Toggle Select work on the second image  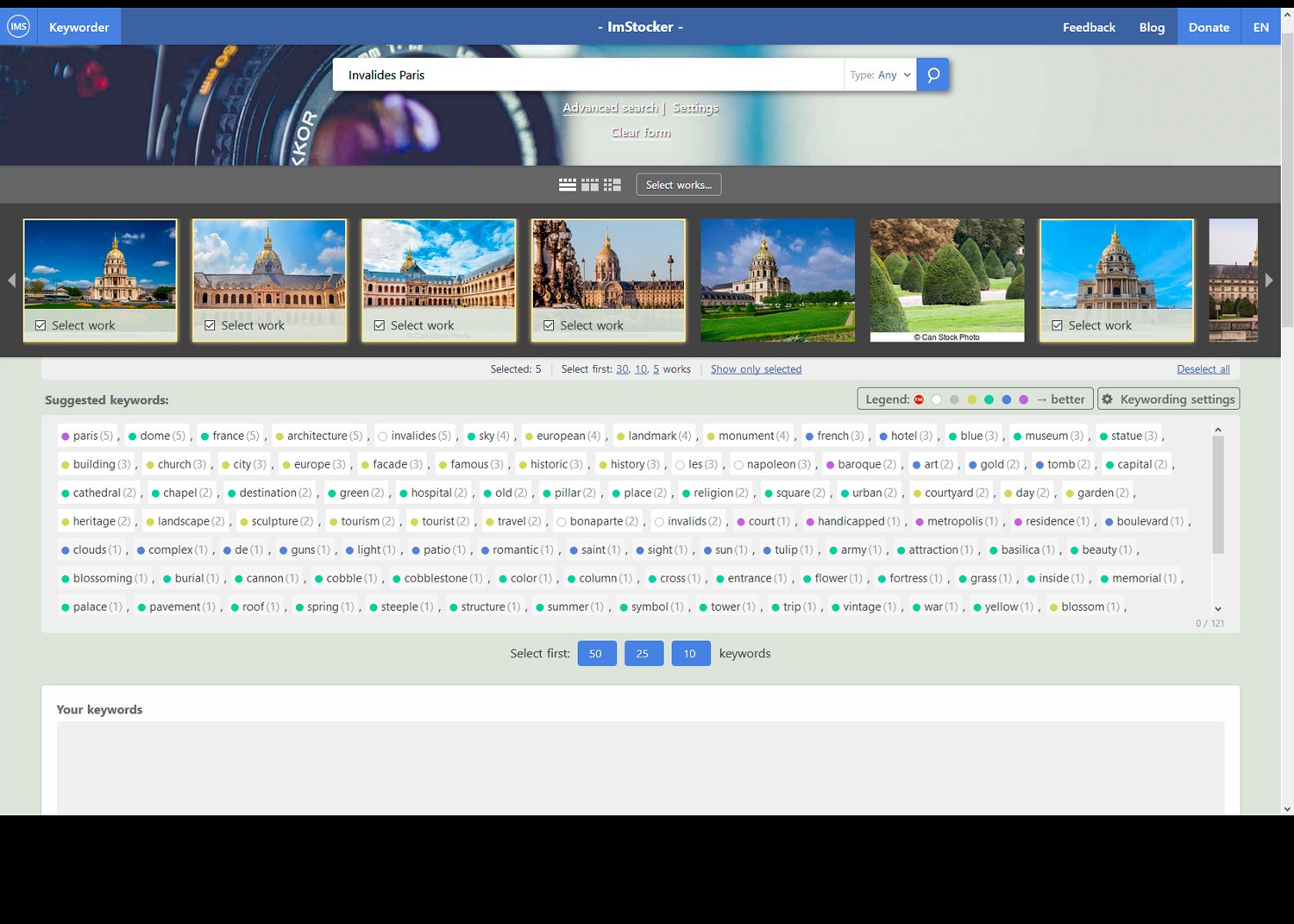tap(210, 324)
